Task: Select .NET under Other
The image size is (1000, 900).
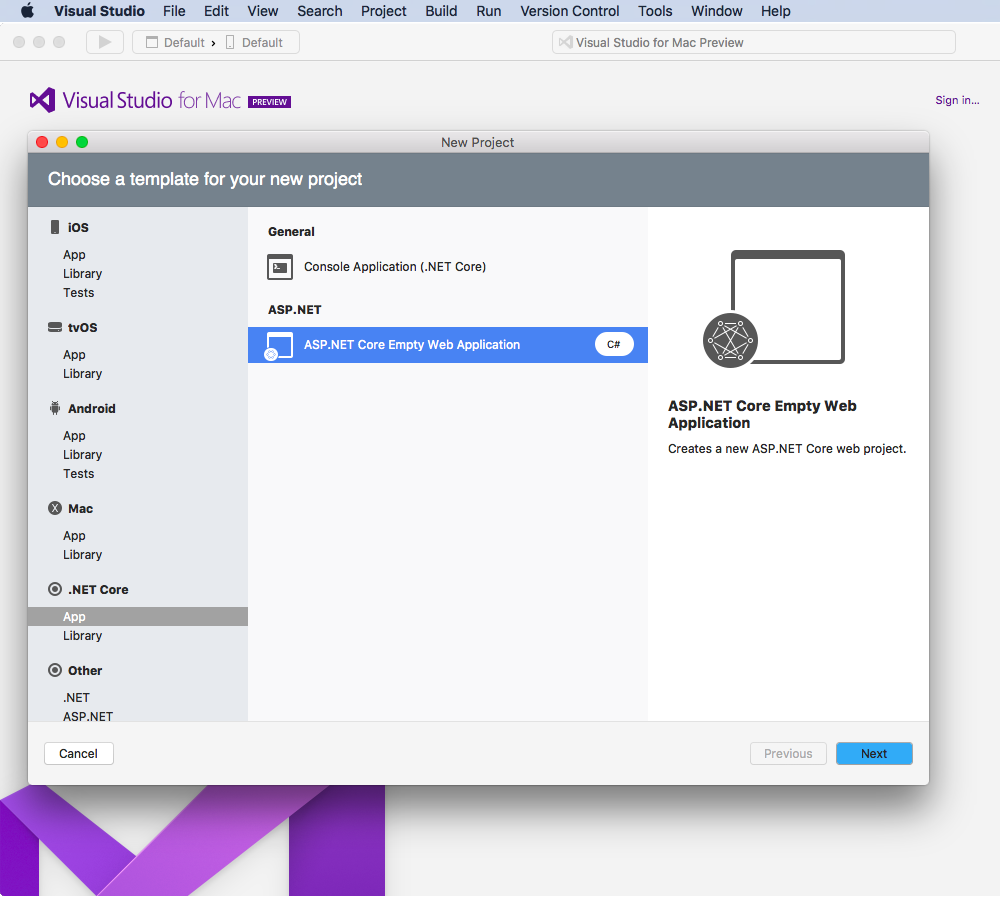Action: coord(77,698)
